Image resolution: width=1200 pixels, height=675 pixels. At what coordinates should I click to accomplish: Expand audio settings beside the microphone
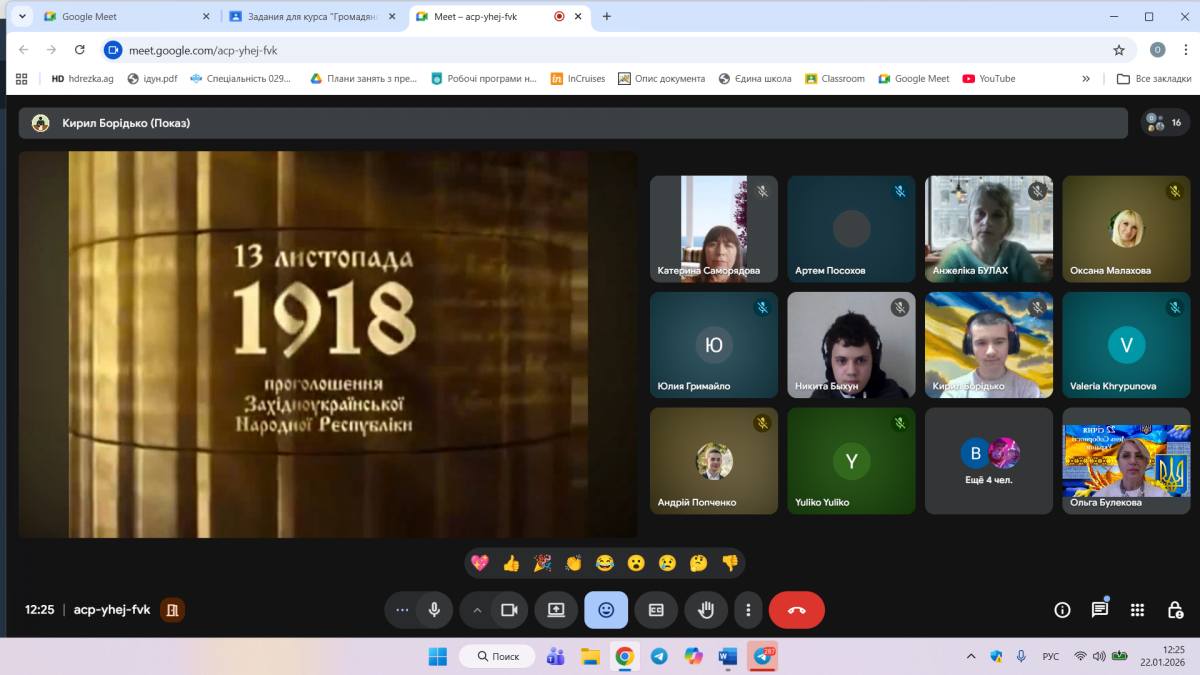[x=402, y=610]
